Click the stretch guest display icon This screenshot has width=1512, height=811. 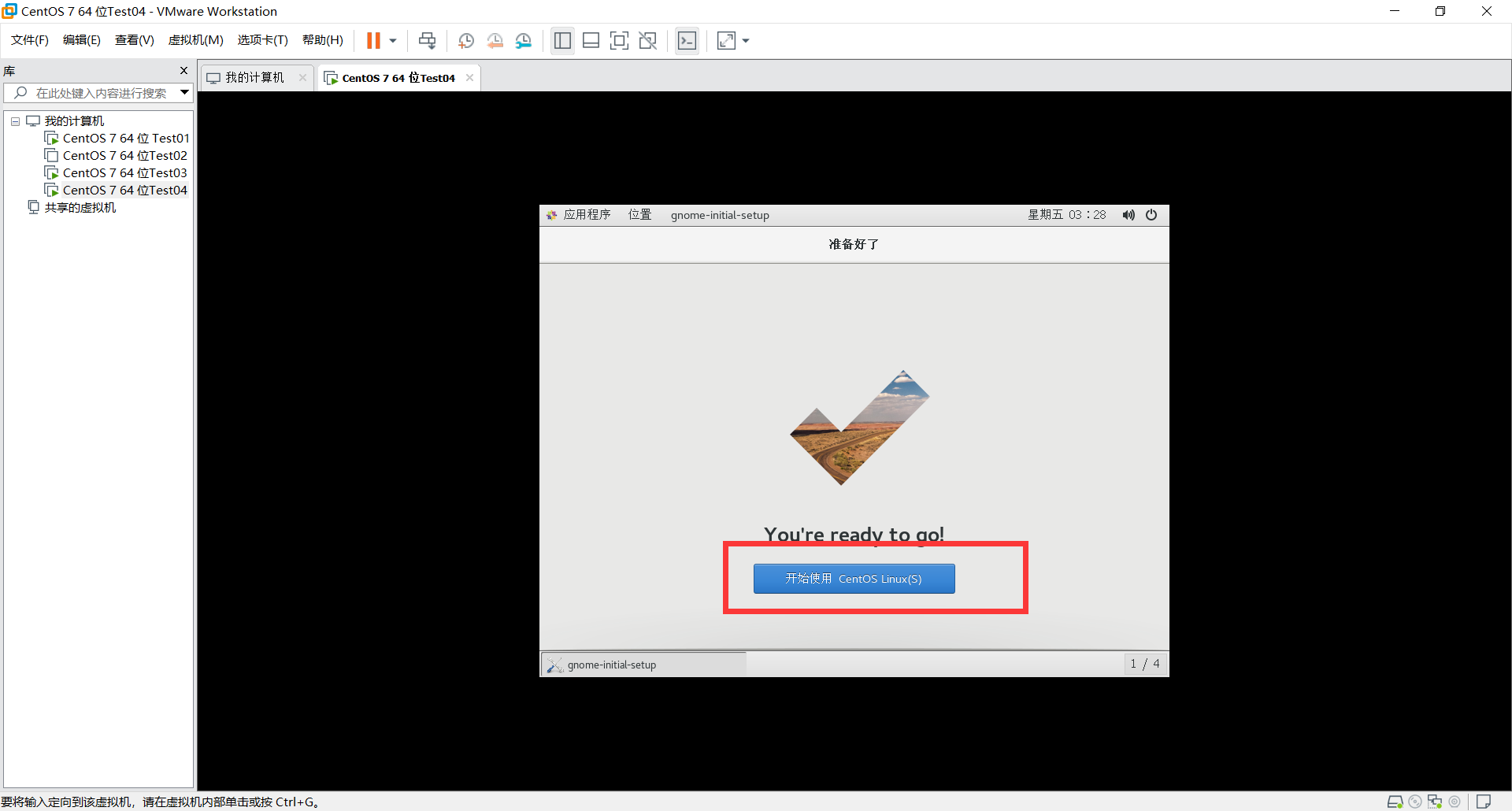[726, 40]
